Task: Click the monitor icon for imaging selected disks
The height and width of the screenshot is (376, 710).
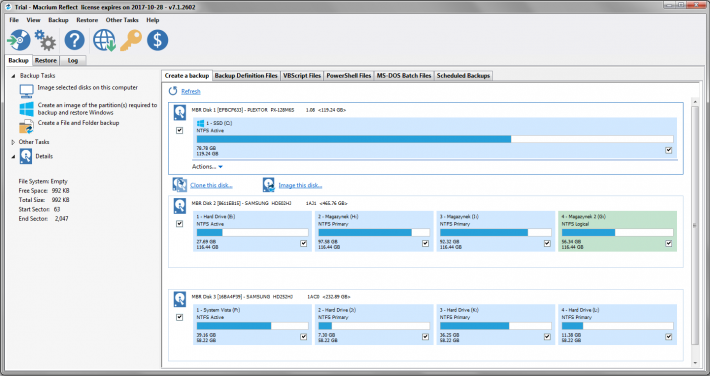Action: point(26,91)
